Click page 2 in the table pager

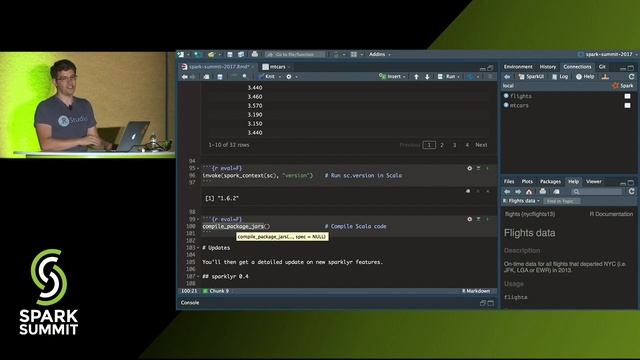pyautogui.click(x=442, y=145)
